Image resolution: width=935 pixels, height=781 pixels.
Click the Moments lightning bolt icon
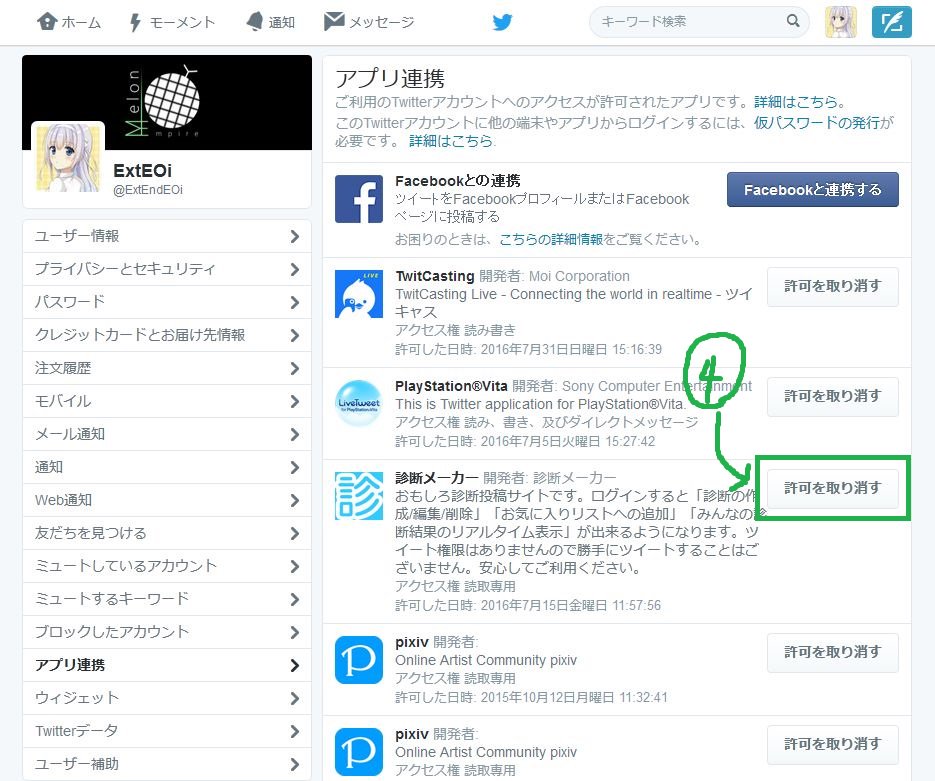[x=135, y=23]
